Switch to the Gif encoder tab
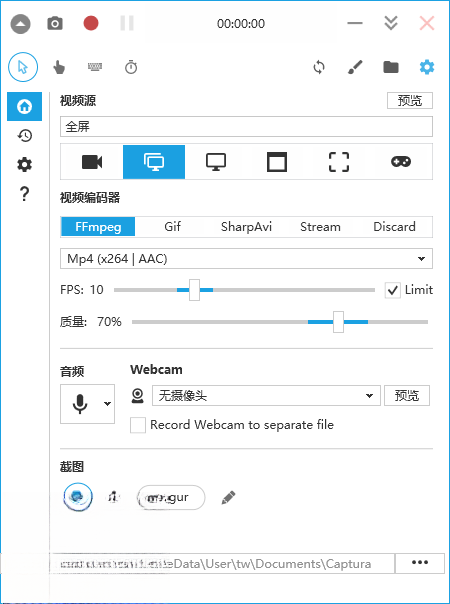The width and height of the screenshot is (450, 604). click(x=172, y=226)
